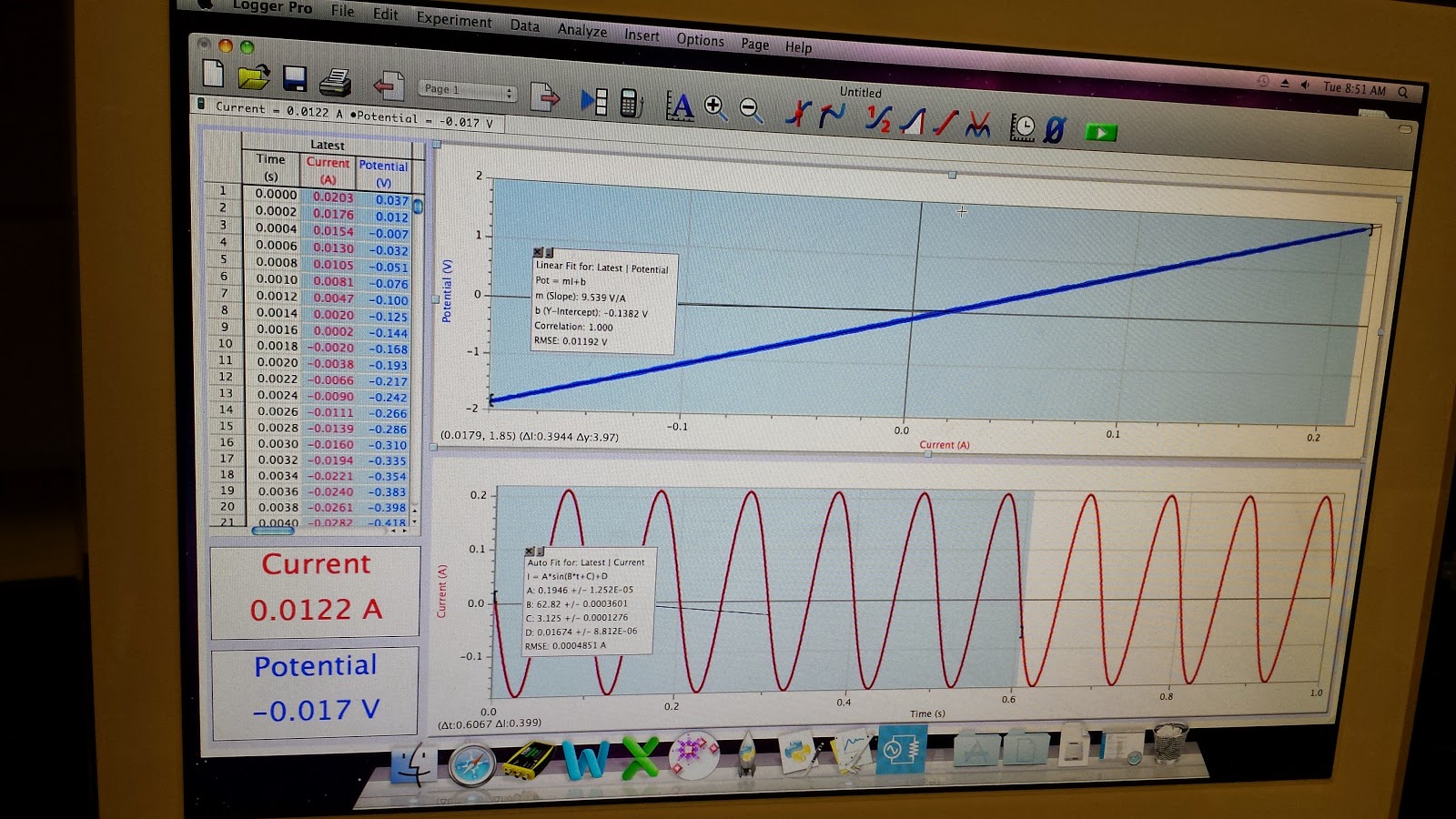Open the Logger Pro application menu
The image size is (1456, 819).
[x=272, y=6]
